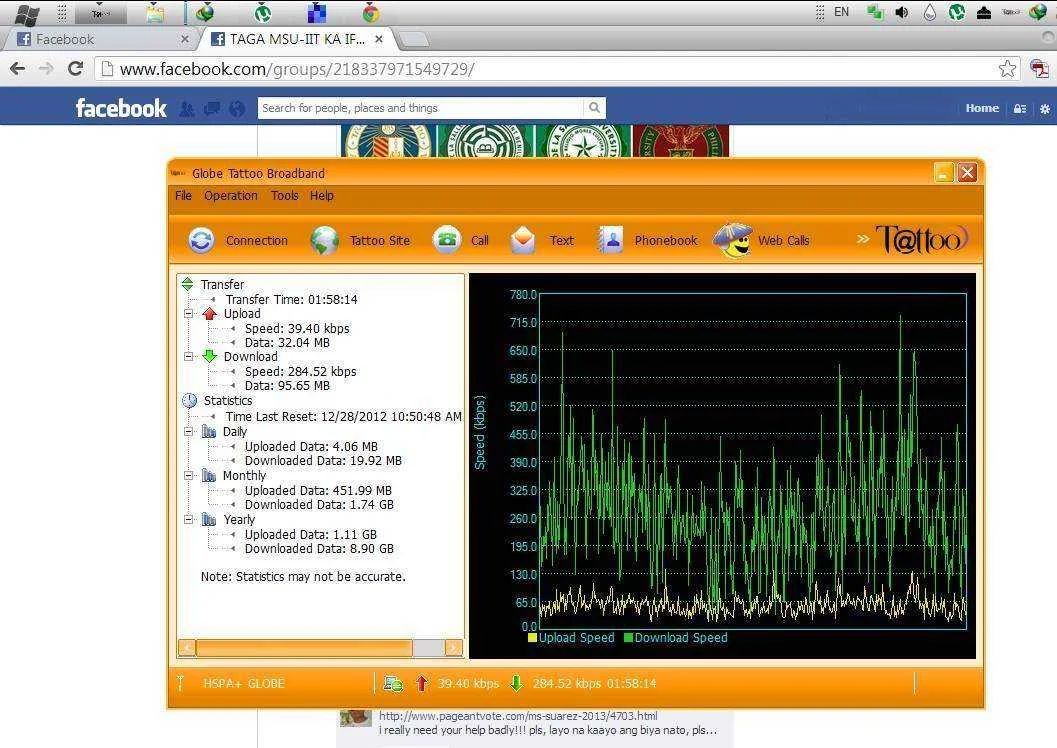
Task: Click the volume speaker tray icon
Action: pos(902,12)
